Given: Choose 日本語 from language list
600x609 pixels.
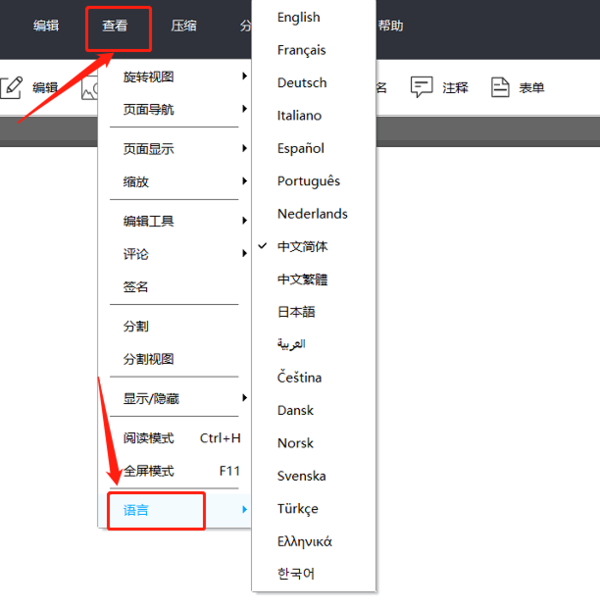Looking at the screenshot, I should click(296, 312).
